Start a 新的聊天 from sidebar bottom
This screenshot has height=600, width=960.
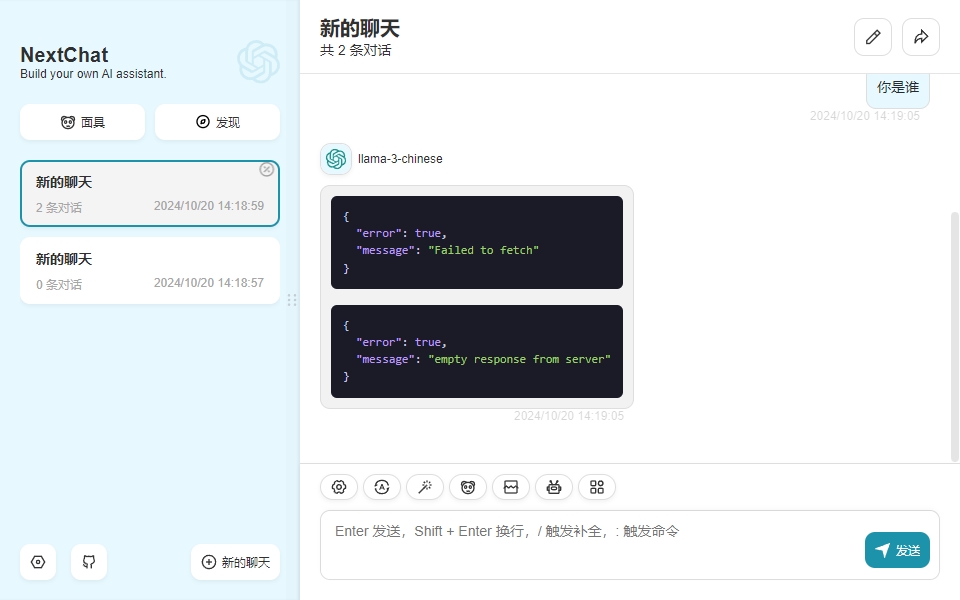[235, 562]
